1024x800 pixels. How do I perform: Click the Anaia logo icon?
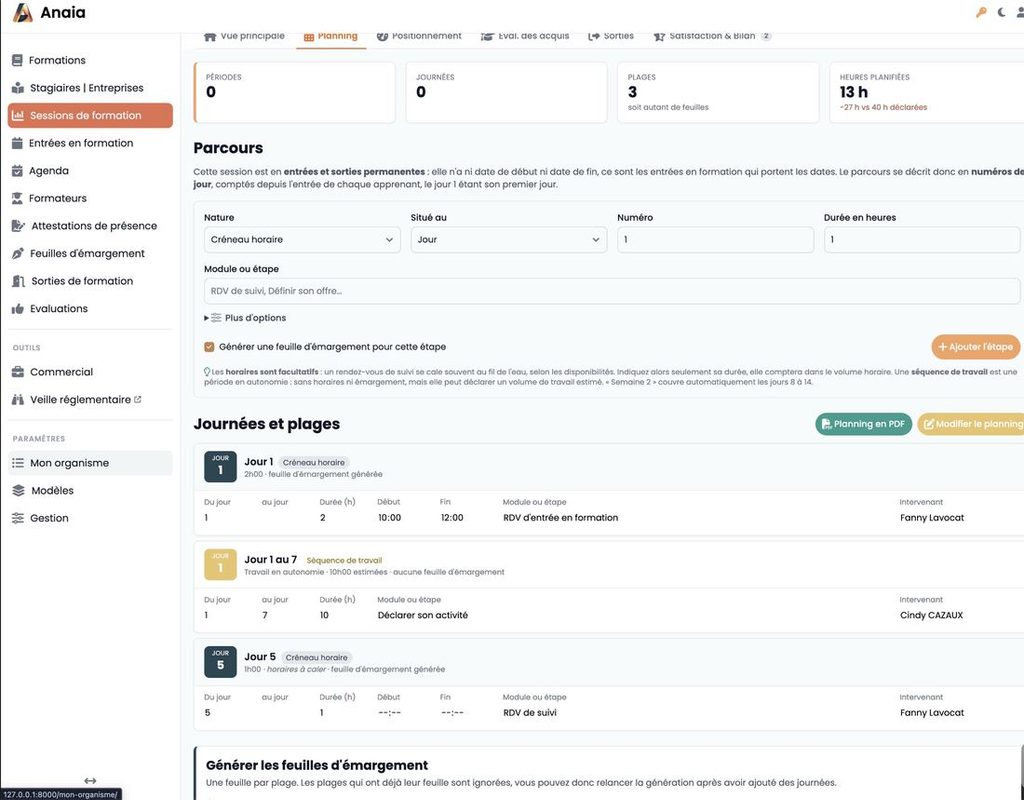[22, 12]
